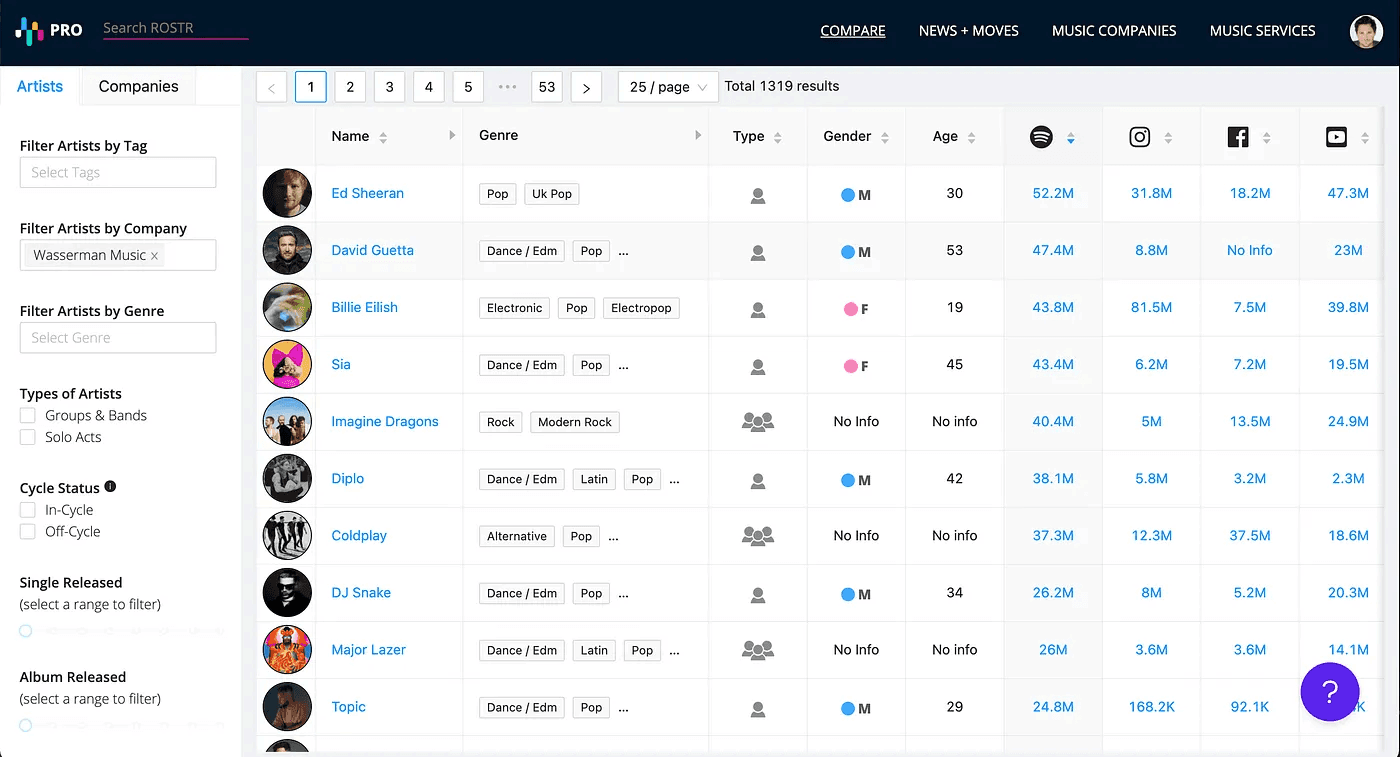The height and width of the screenshot is (757, 1400).
Task: Open Diplo artist photo
Action: [287, 478]
